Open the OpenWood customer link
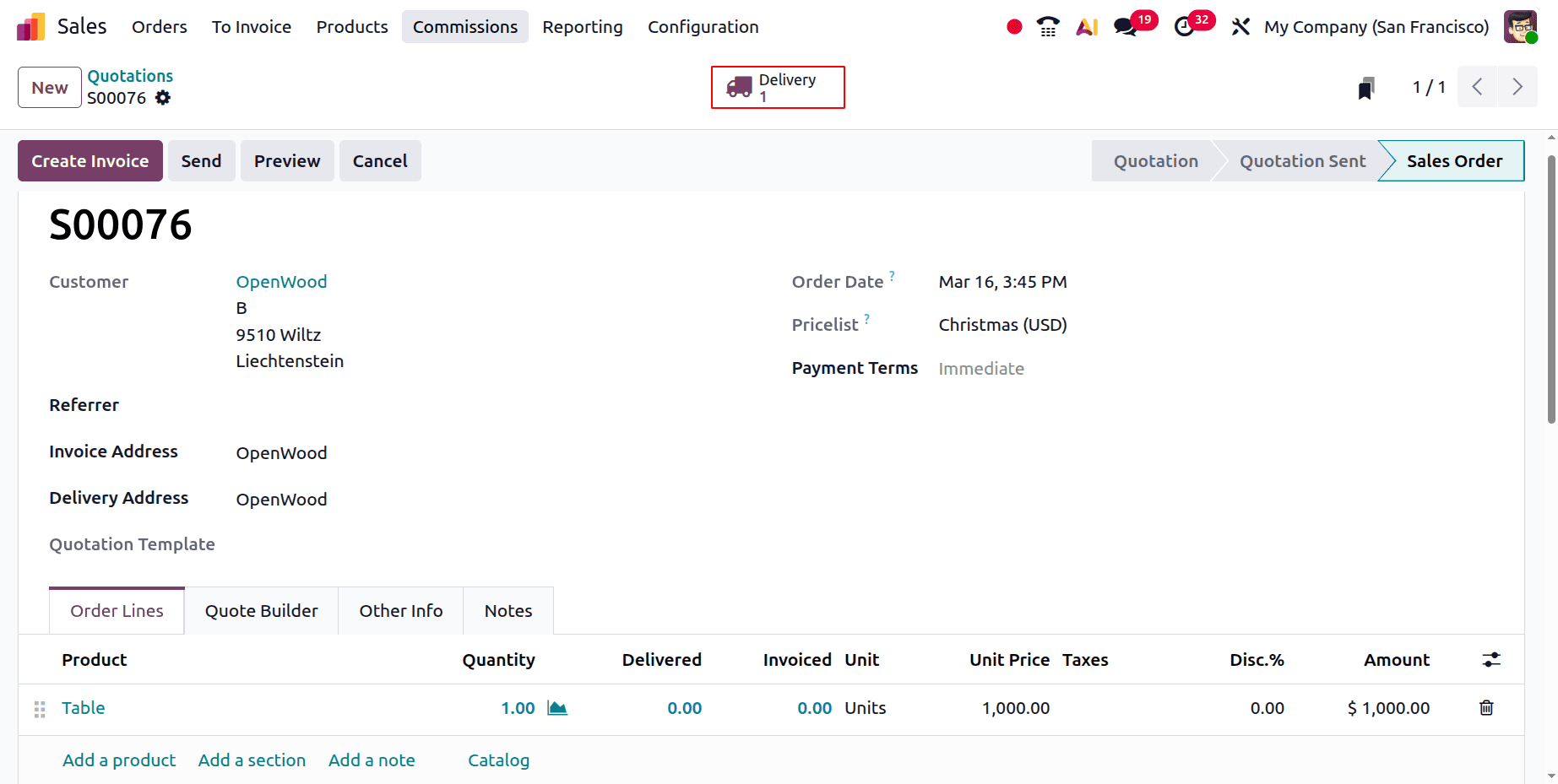 pyautogui.click(x=281, y=282)
